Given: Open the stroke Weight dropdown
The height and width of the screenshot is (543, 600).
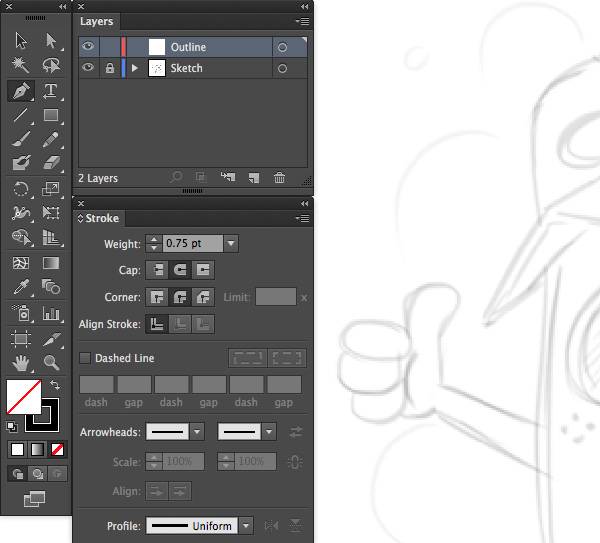Looking at the screenshot, I should 231,243.
